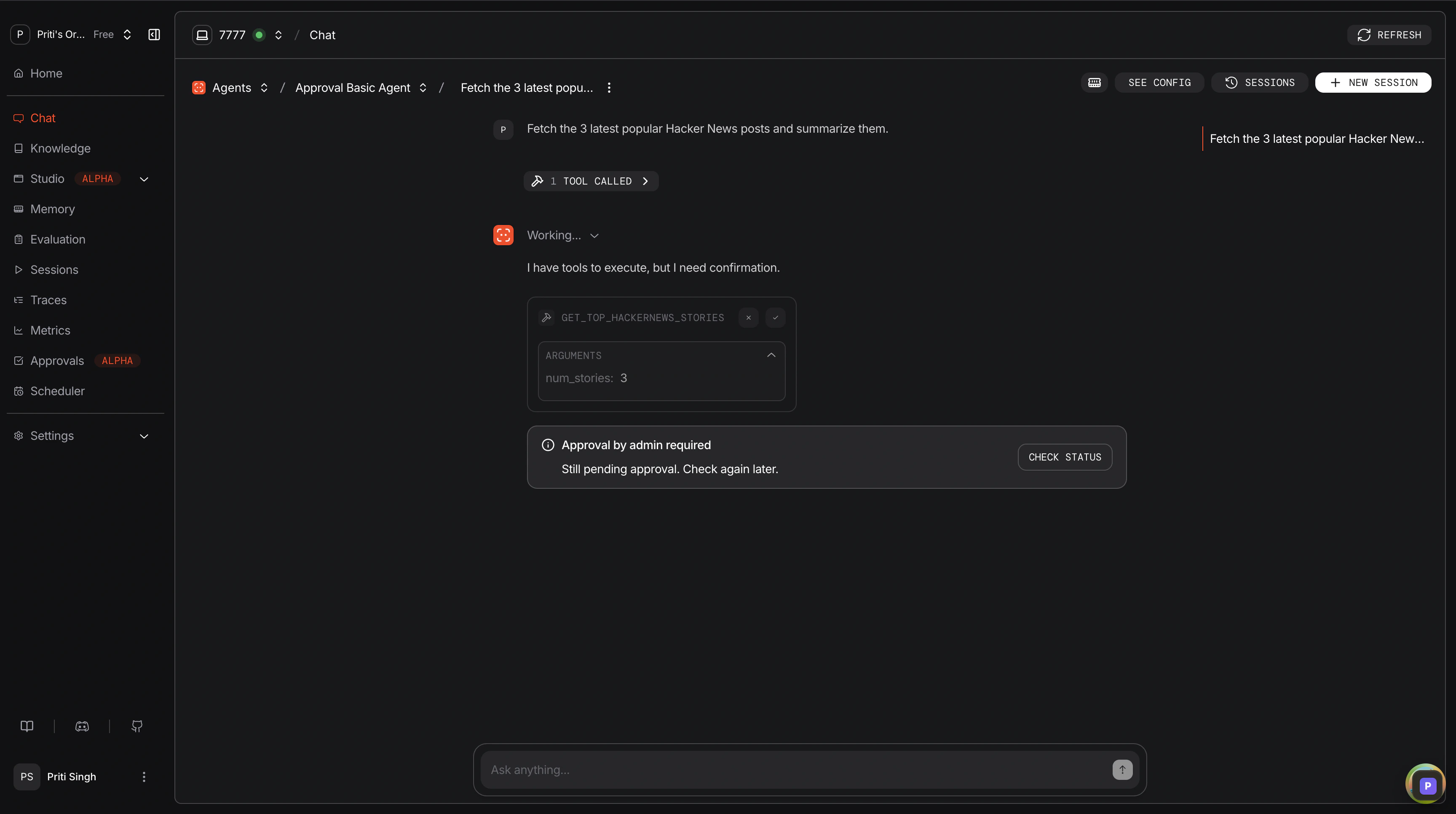Open the Knowledge section in sidebar

coord(60,148)
